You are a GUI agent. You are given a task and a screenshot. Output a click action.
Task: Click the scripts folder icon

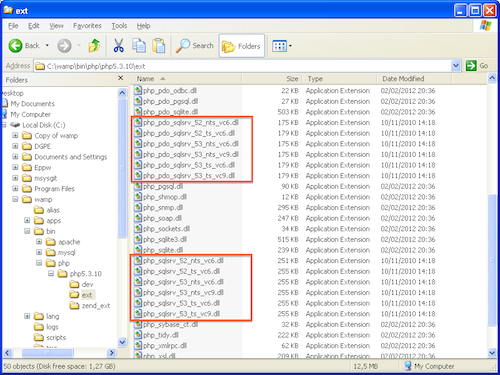[x=39, y=338]
